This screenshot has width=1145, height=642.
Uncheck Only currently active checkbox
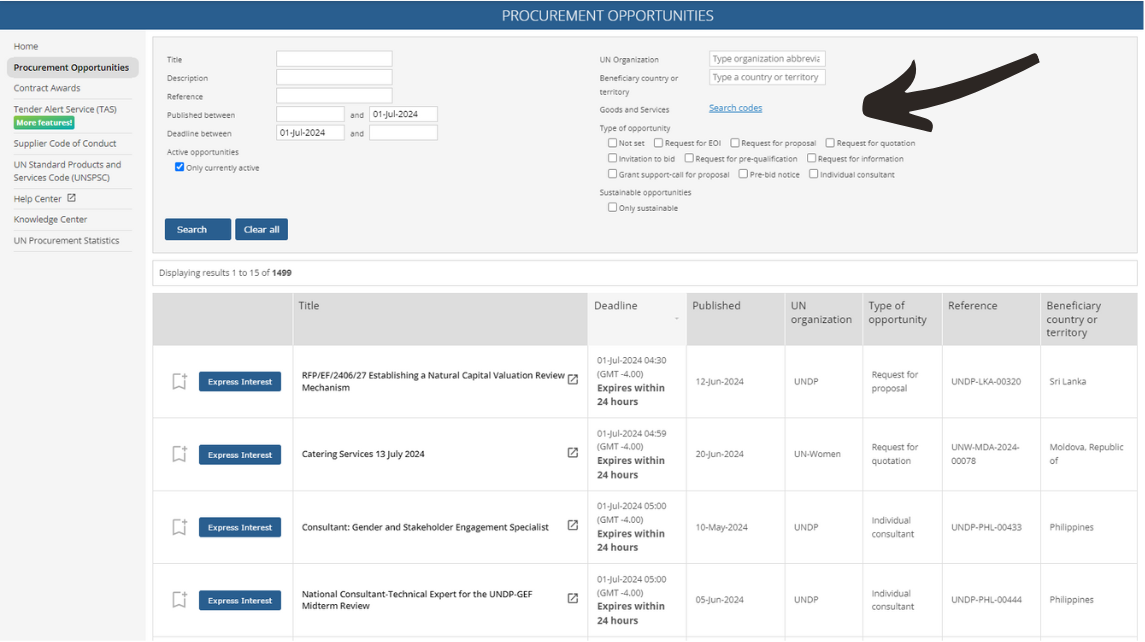click(179, 167)
